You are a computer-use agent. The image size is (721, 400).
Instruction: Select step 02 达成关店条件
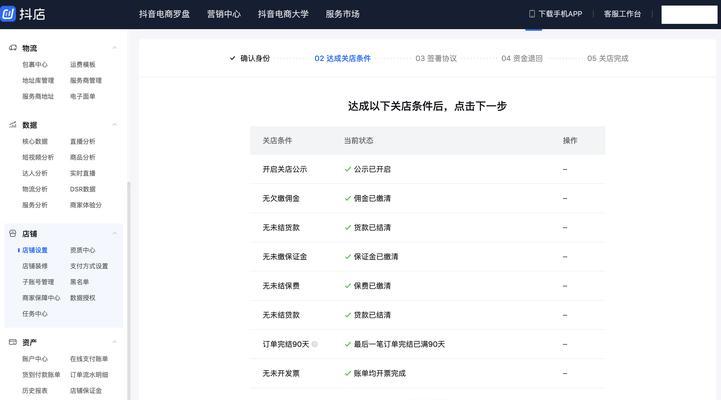pos(343,58)
